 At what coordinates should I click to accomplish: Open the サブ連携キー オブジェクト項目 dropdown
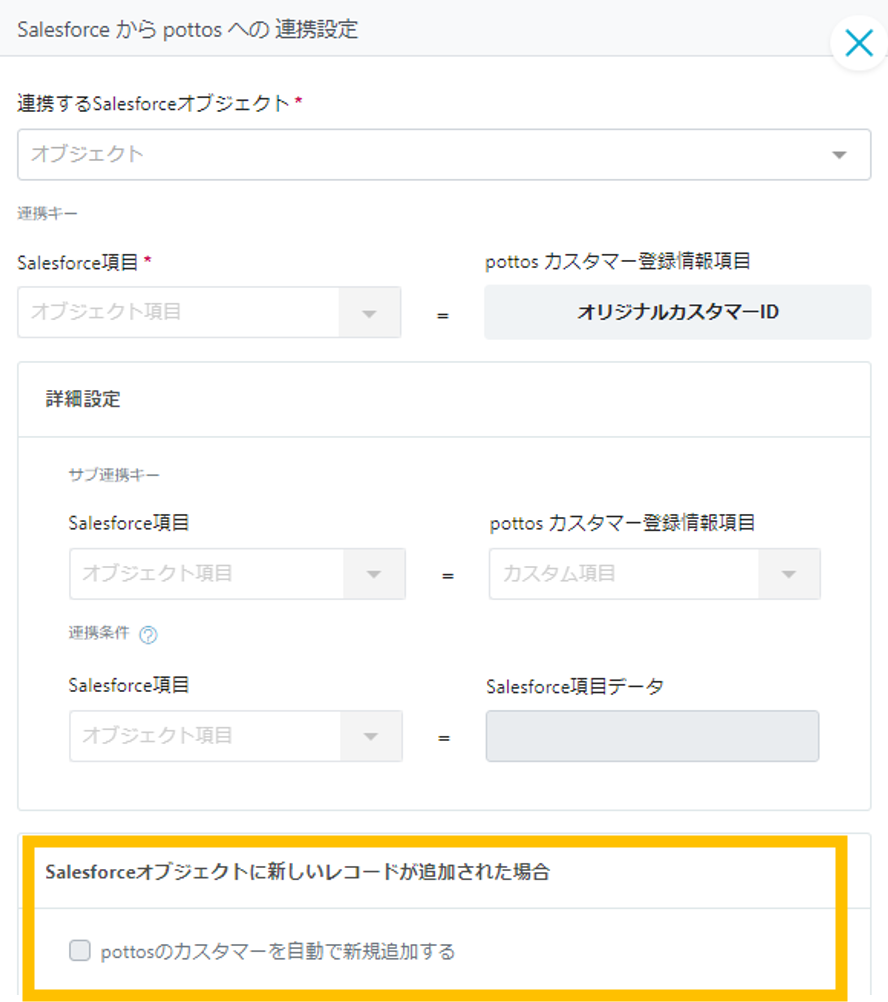pyautogui.click(x=237, y=573)
